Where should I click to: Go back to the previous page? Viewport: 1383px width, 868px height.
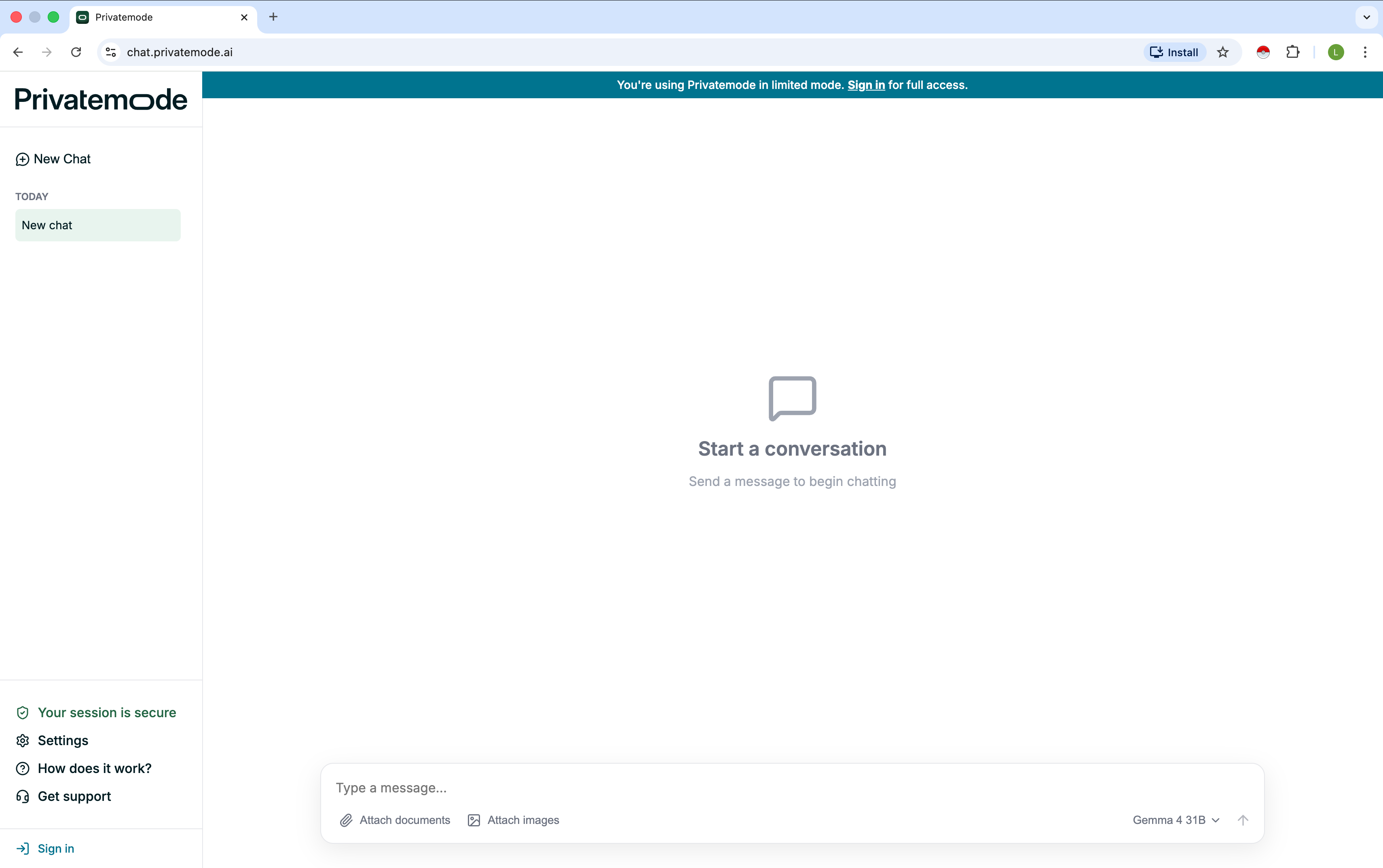click(x=18, y=52)
